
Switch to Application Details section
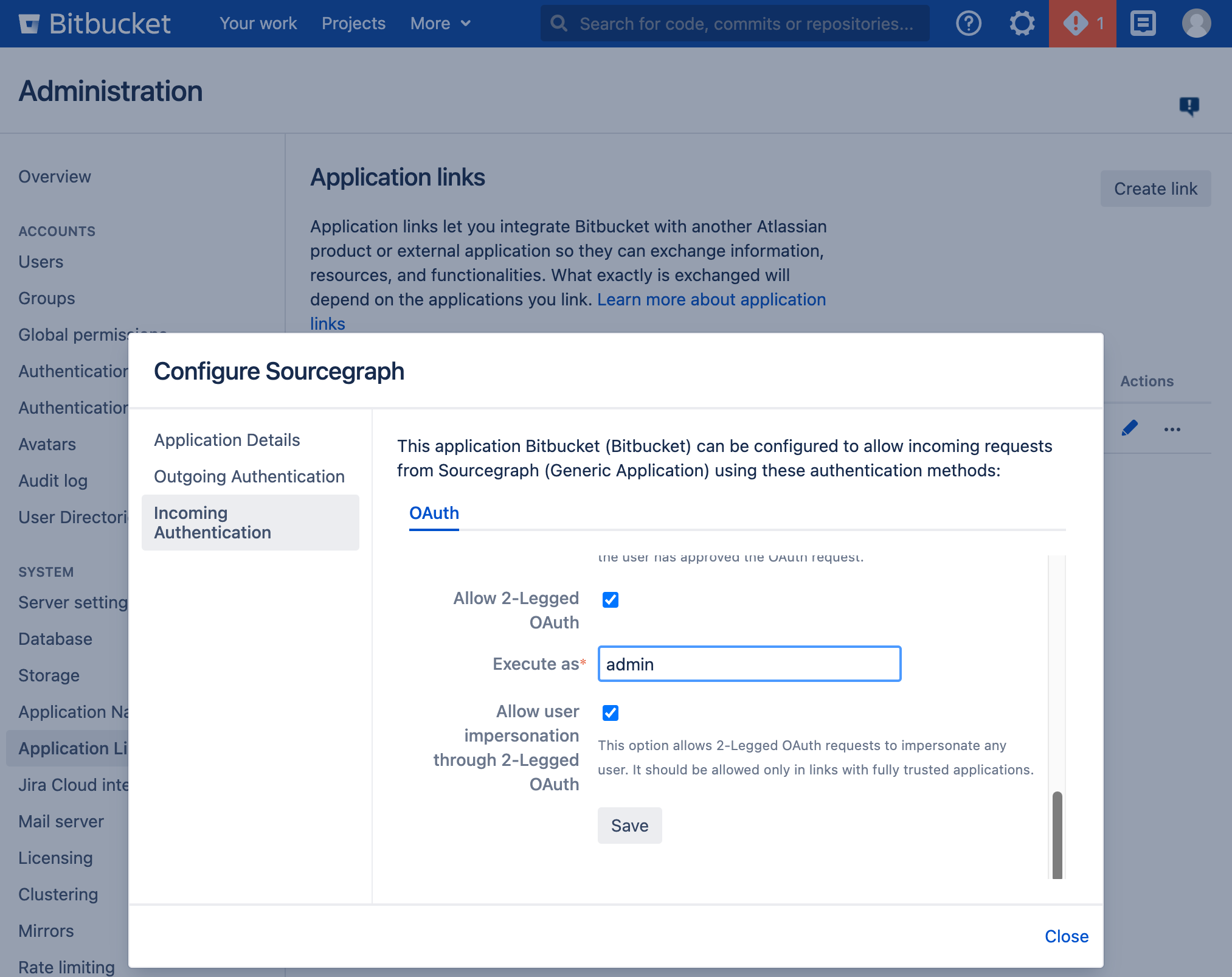[227, 438]
